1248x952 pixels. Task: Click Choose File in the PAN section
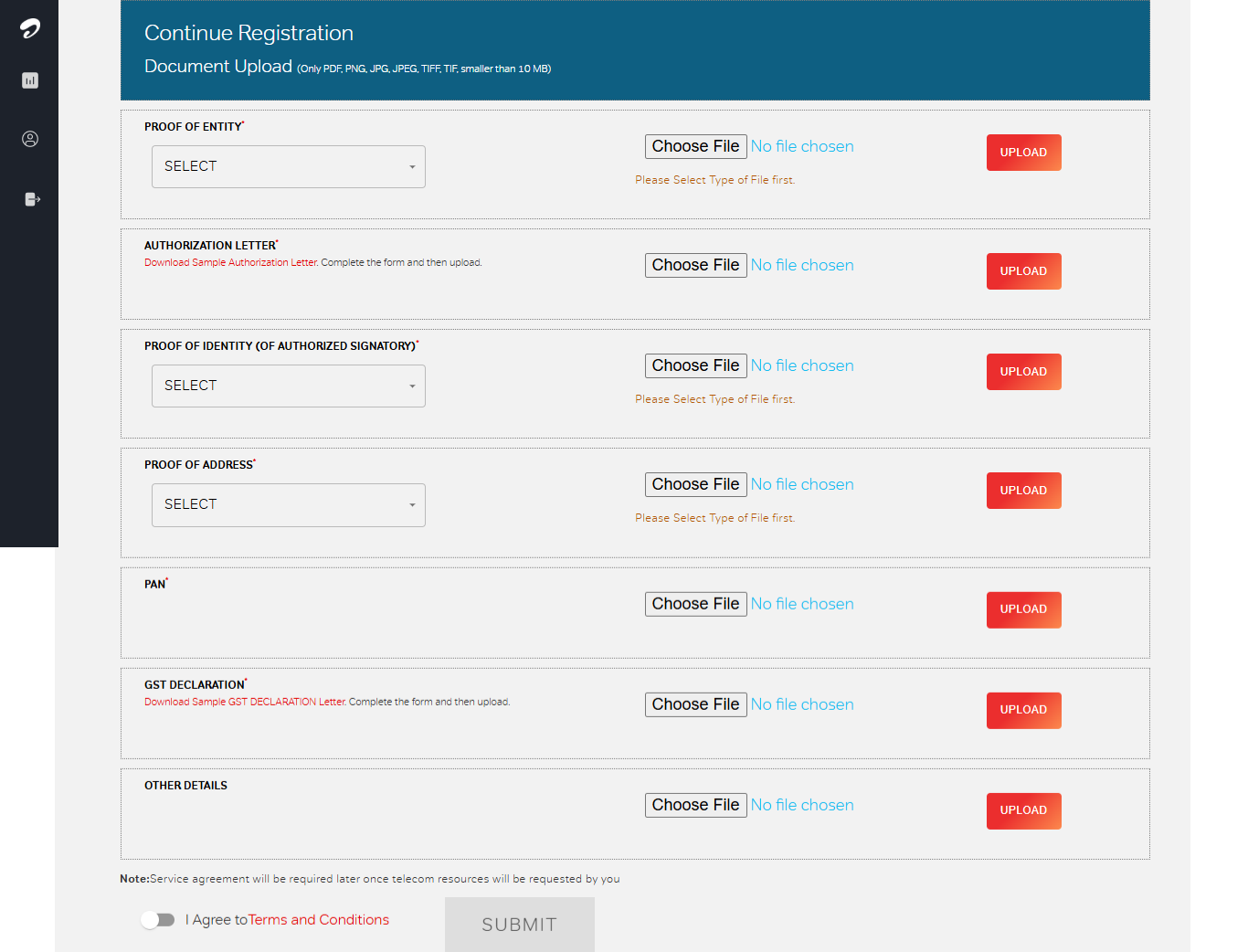point(695,603)
